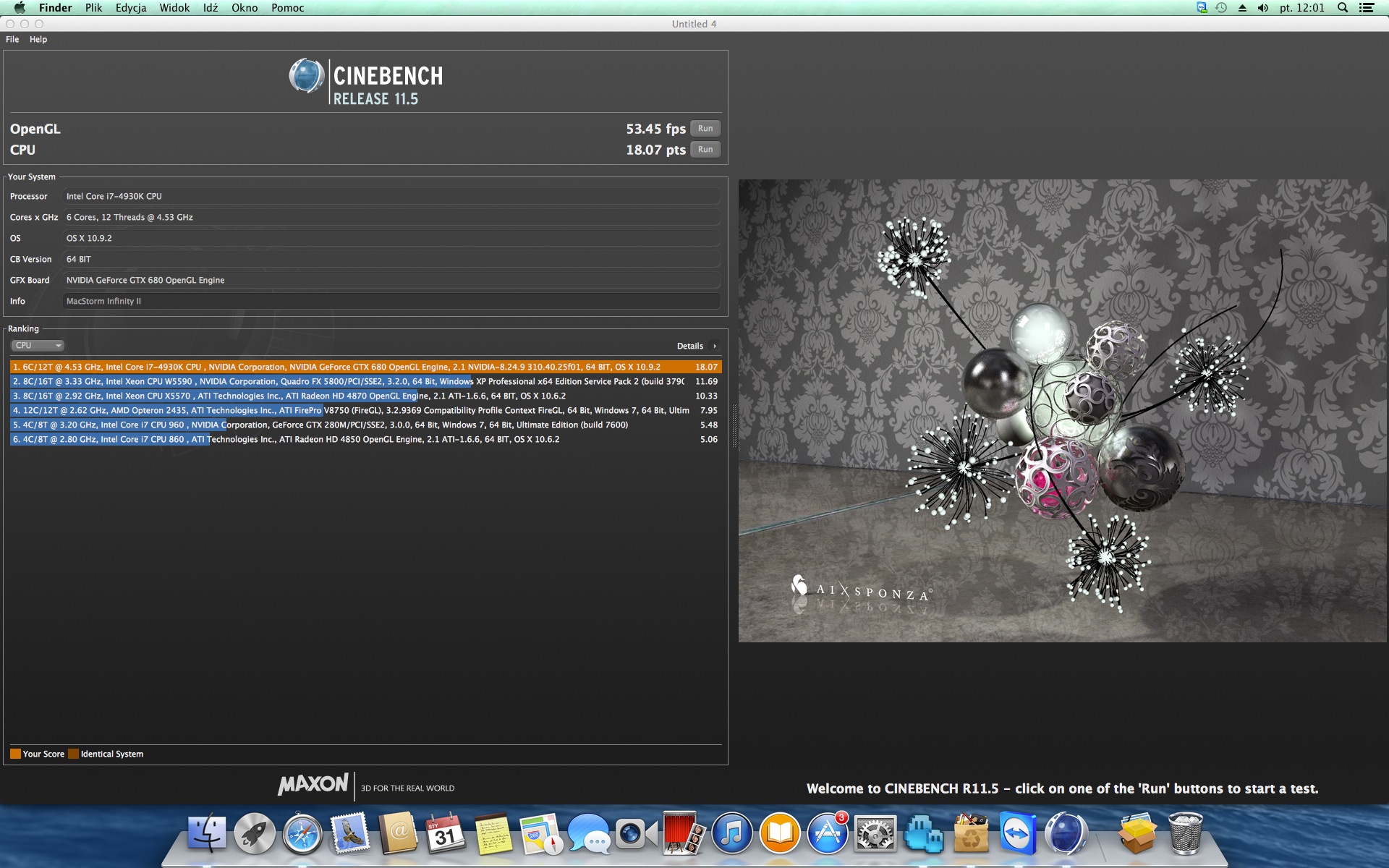Viewport: 1389px width, 868px height.
Task: Open iTunes music note icon
Action: 732,834
